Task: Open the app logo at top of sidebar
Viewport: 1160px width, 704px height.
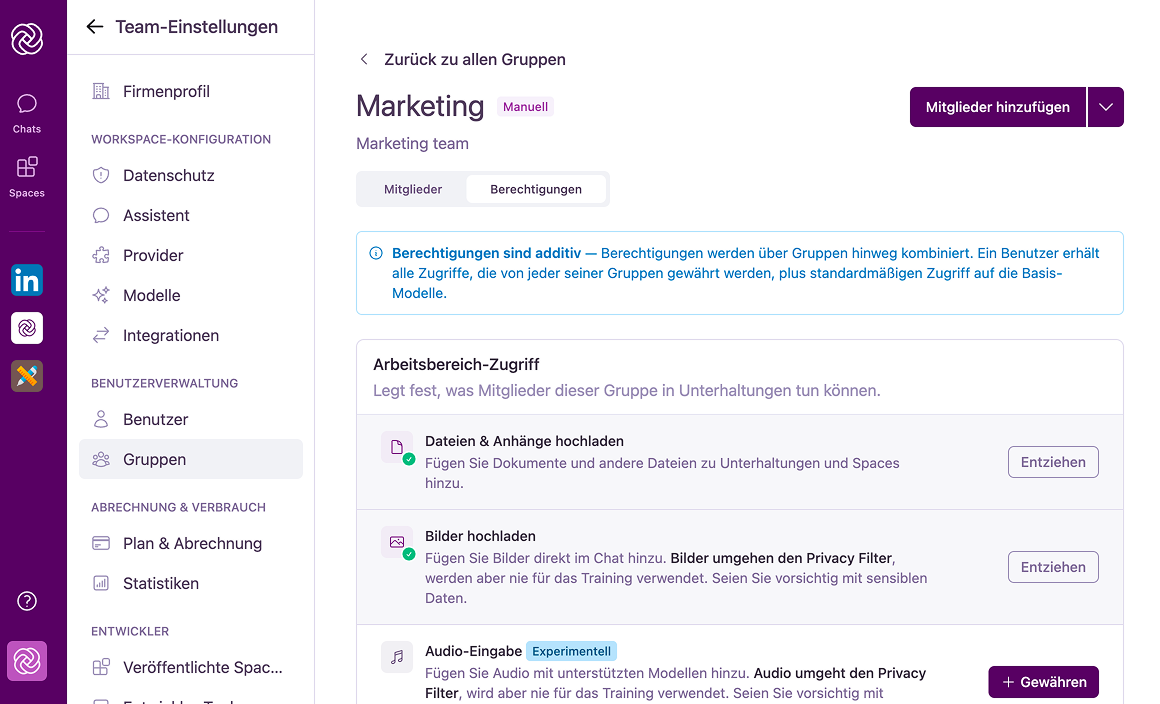Action: (x=27, y=38)
